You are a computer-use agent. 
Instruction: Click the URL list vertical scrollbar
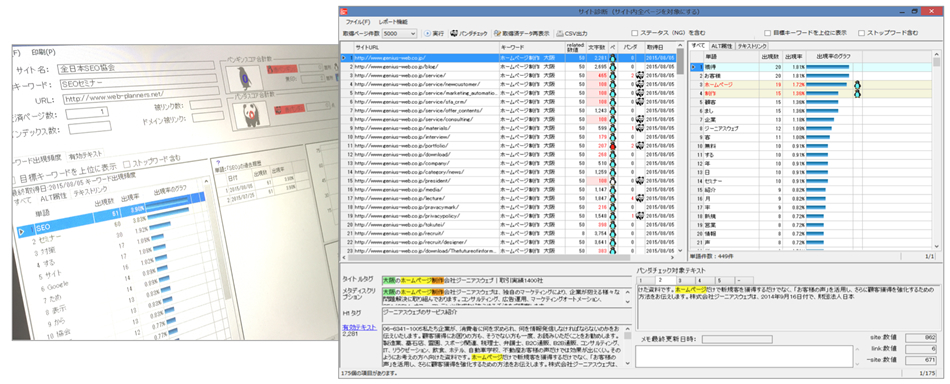[681, 151]
